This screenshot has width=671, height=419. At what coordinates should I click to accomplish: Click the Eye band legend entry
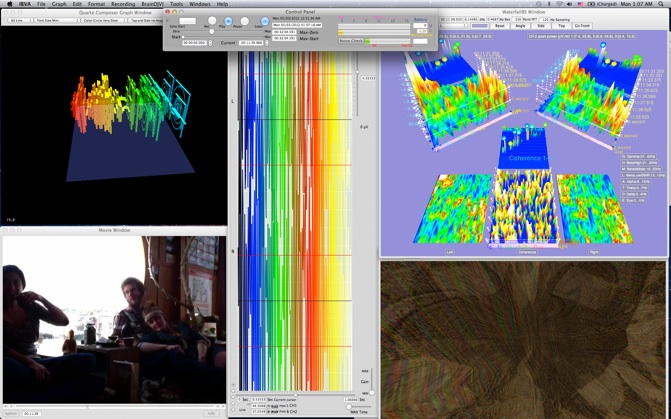click(634, 200)
